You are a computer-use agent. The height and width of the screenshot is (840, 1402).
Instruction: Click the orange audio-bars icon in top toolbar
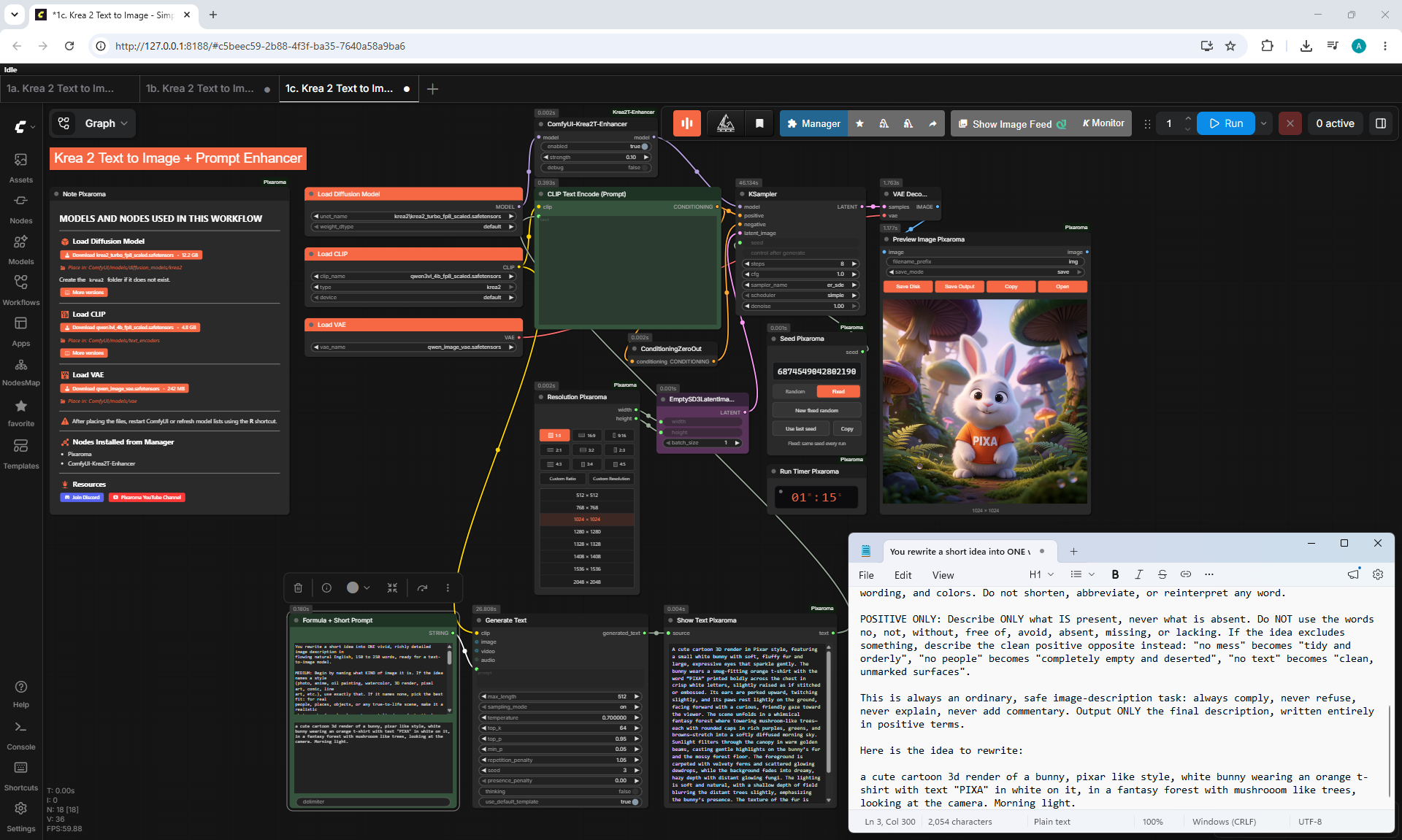[x=686, y=123]
